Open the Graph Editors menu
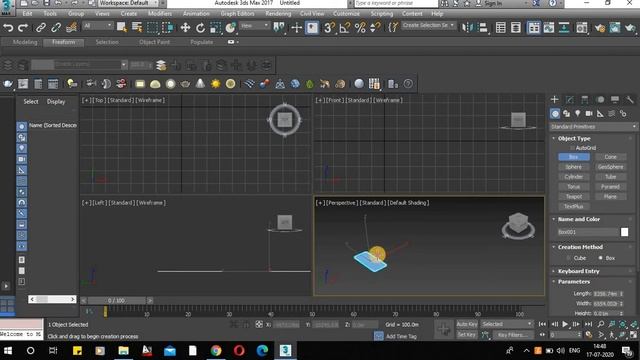 (x=237, y=13)
